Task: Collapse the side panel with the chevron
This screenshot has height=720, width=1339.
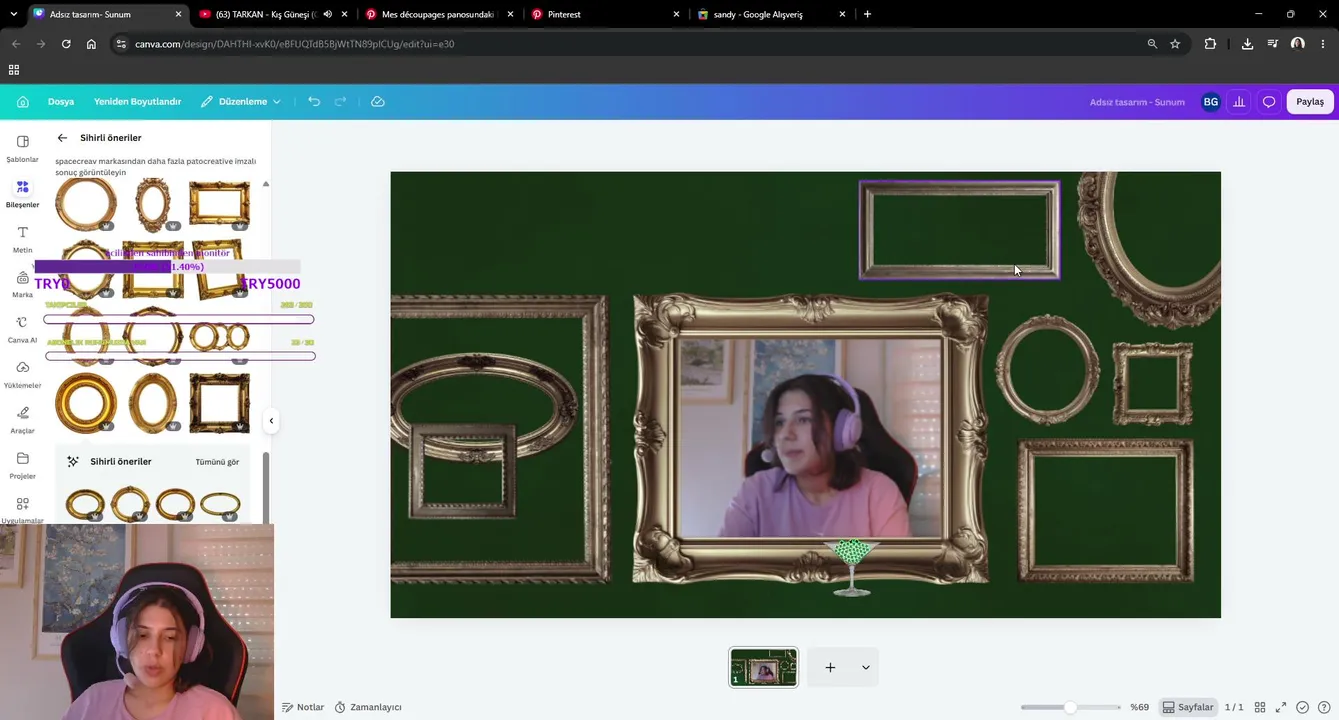Action: [x=271, y=421]
